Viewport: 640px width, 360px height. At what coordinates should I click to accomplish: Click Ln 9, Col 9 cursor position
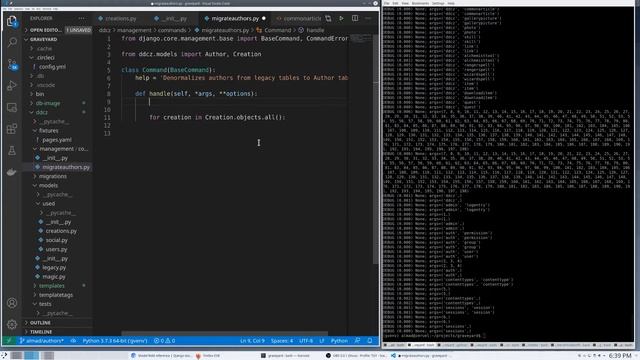pos(252,340)
